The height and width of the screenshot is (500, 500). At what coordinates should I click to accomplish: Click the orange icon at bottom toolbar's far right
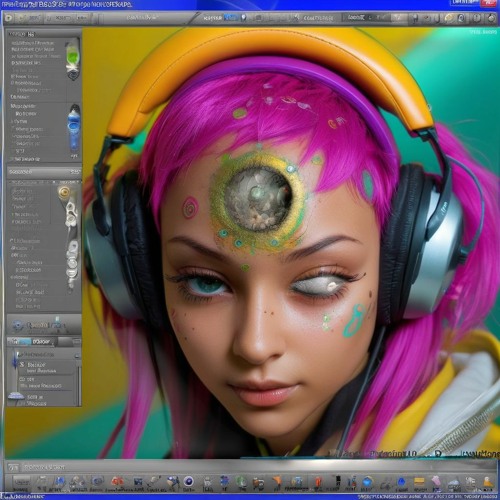488,482
